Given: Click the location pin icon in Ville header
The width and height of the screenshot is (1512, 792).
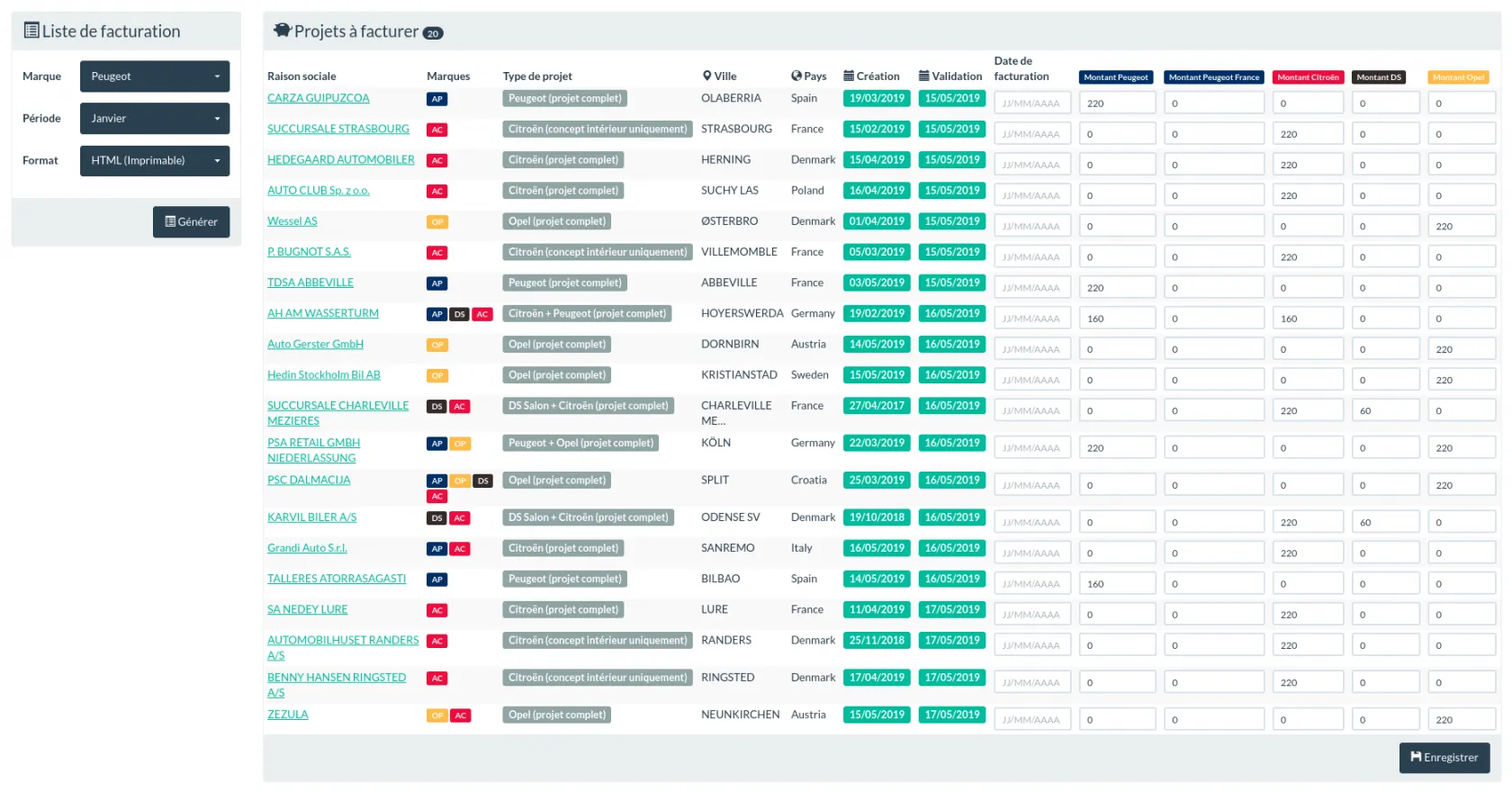Looking at the screenshot, I should (707, 76).
